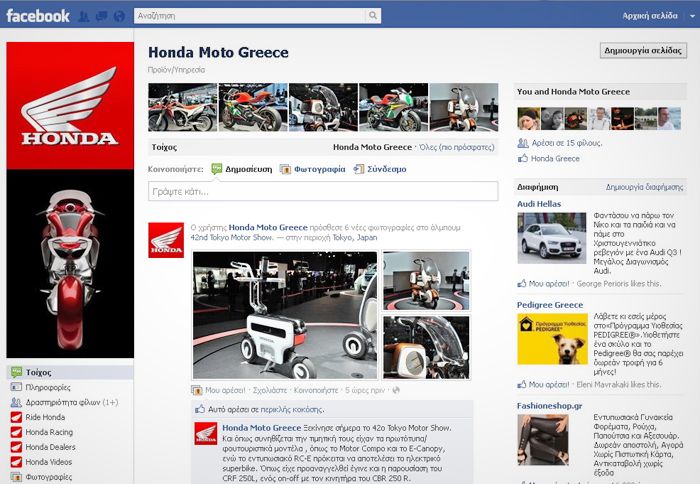
Task: Open περικλής κοκόσης profile link
Action: (x=292, y=409)
